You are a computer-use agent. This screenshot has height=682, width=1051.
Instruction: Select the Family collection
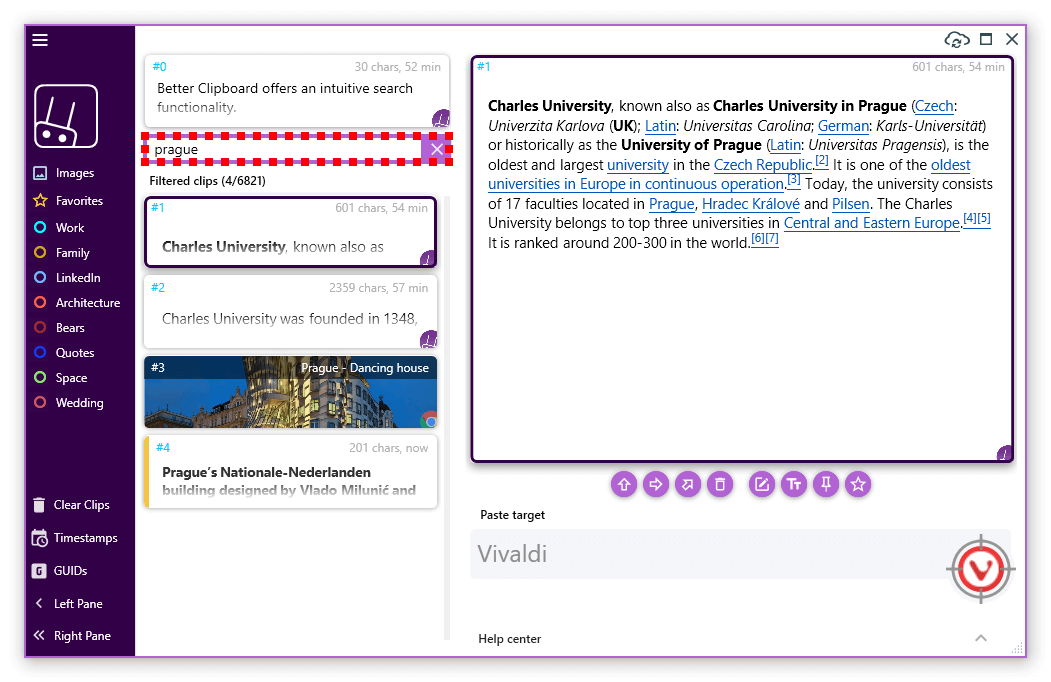tap(62, 253)
